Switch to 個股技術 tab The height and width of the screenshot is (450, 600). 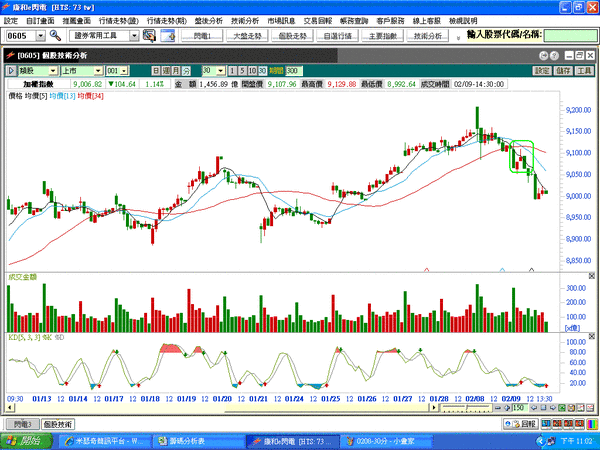tap(57, 424)
